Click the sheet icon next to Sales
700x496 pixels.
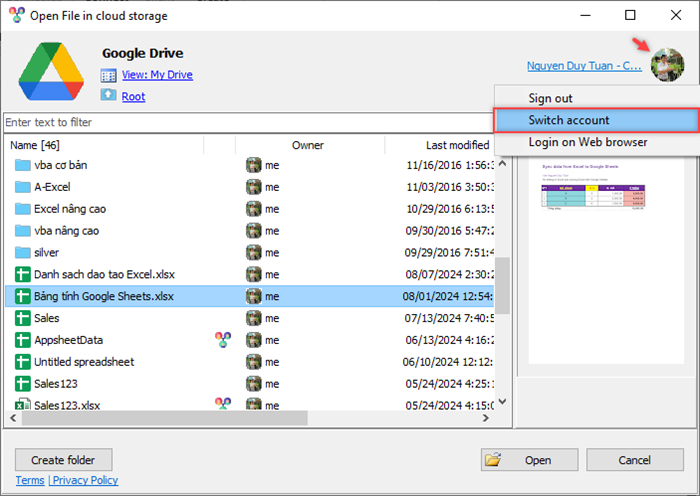[x=22, y=318]
